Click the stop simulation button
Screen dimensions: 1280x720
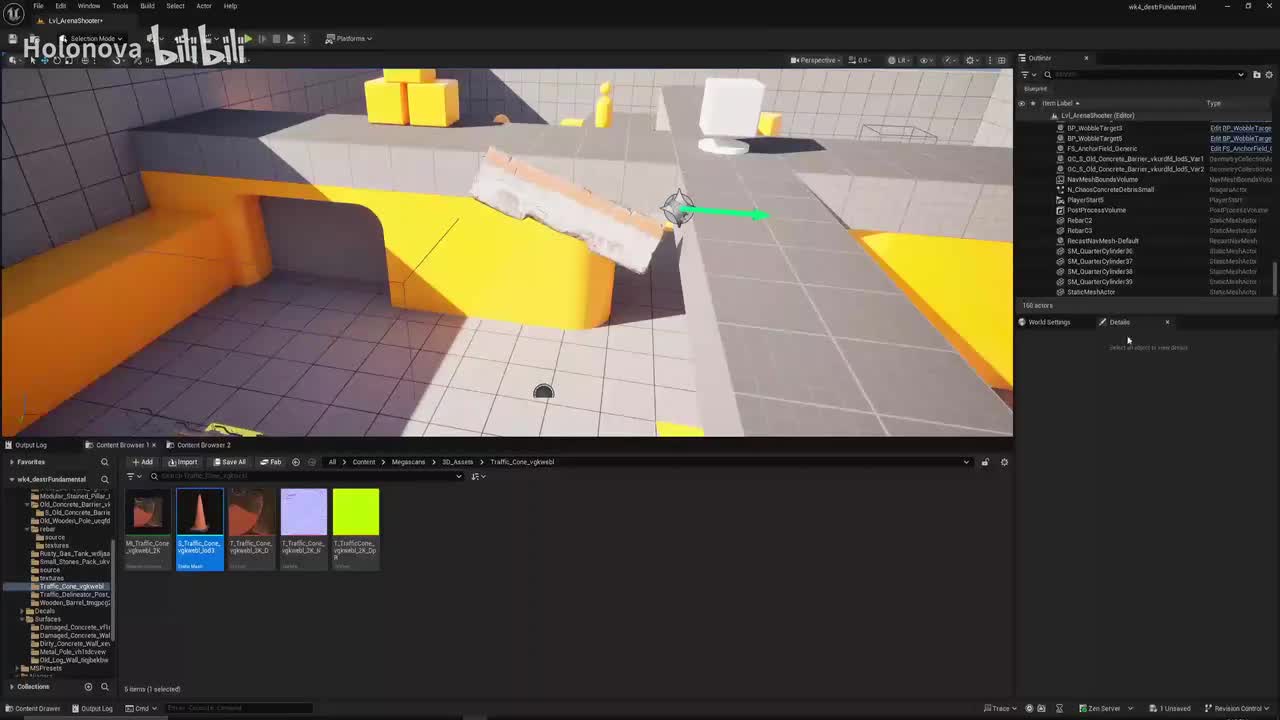point(276,38)
